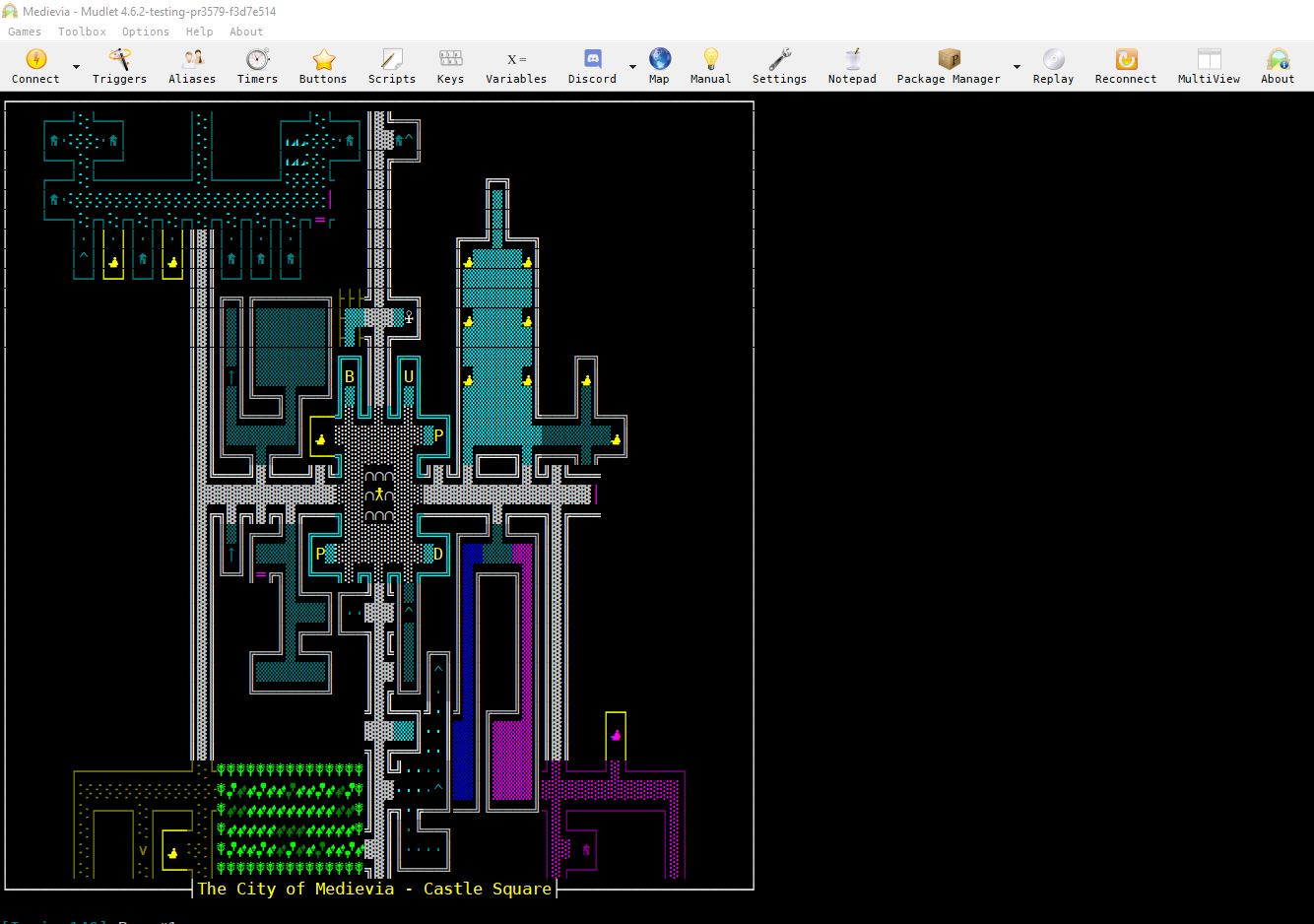This screenshot has height=924, width=1314.
Task: Click the yellow player figure at Castle Square center
Action: point(379,495)
